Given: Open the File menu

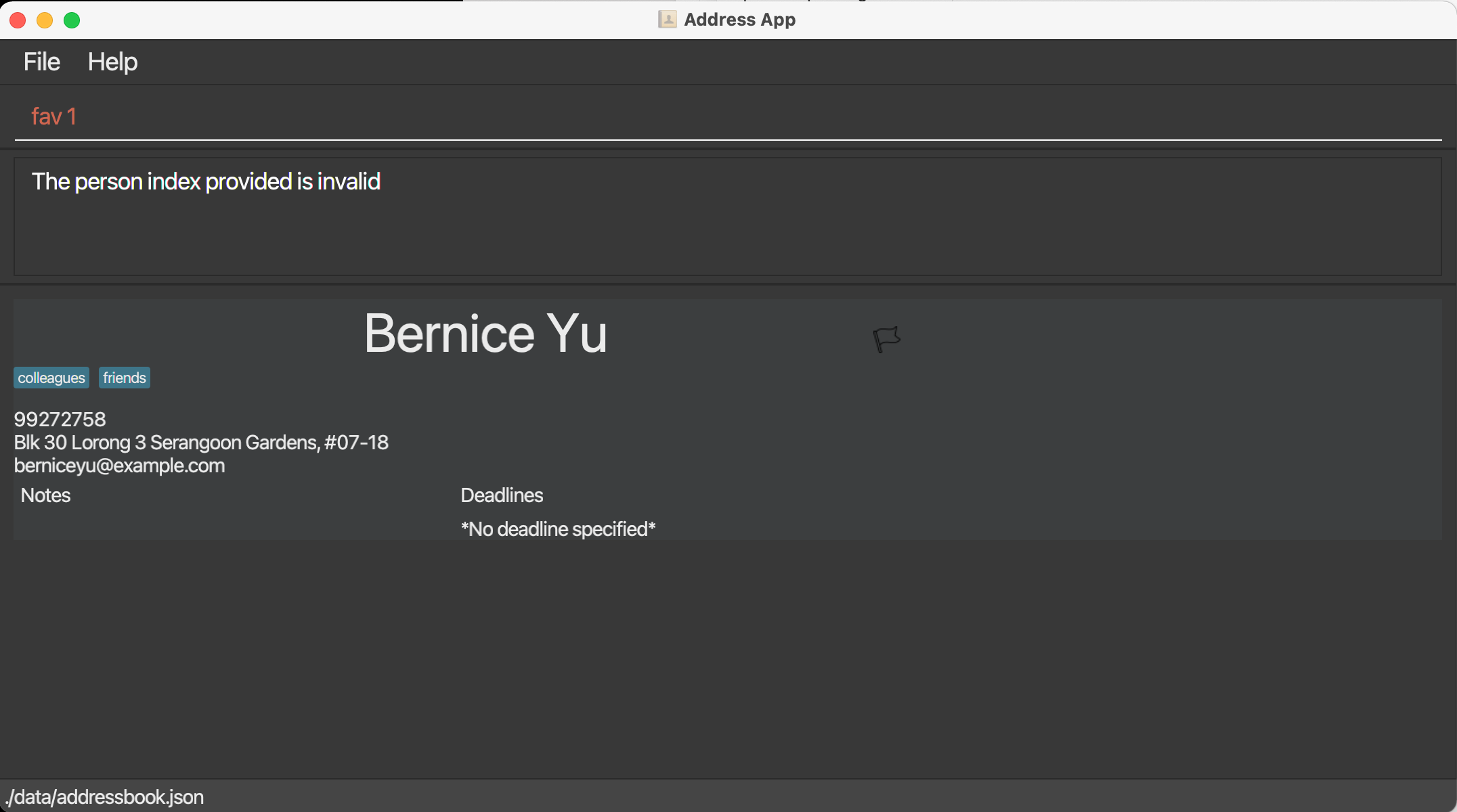Looking at the screenshot, I should (x=42, y=62).
